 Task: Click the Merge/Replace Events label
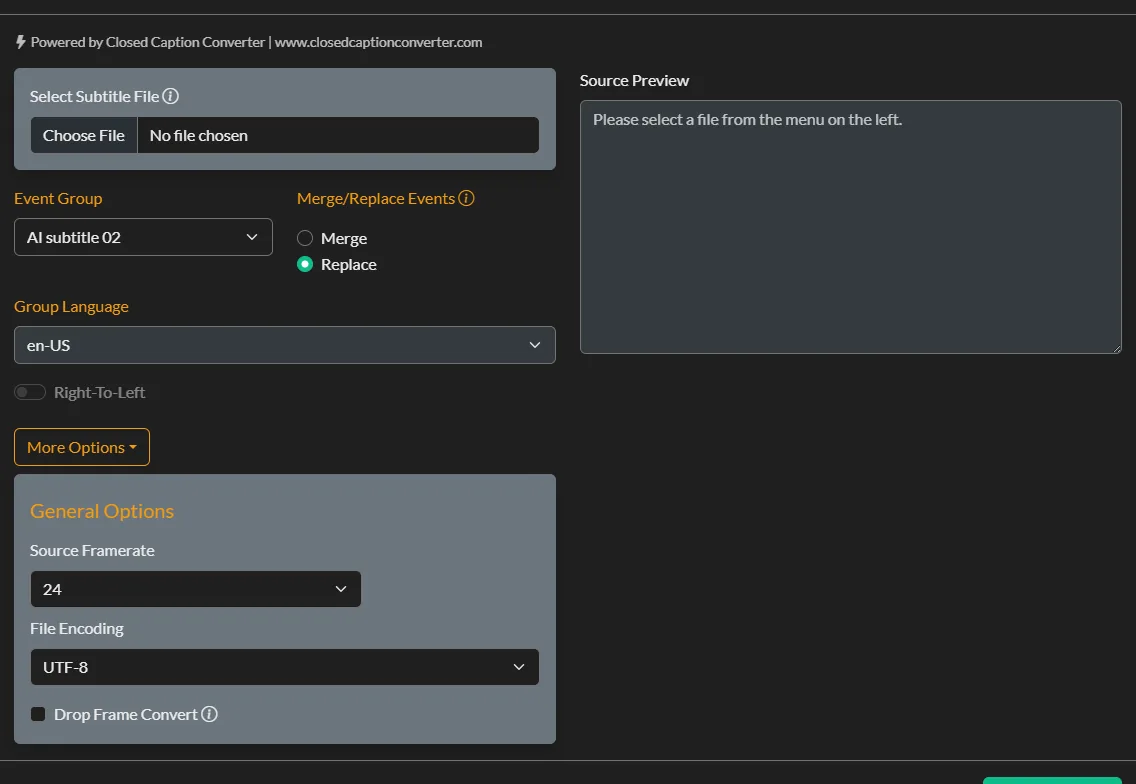point(376,198)
